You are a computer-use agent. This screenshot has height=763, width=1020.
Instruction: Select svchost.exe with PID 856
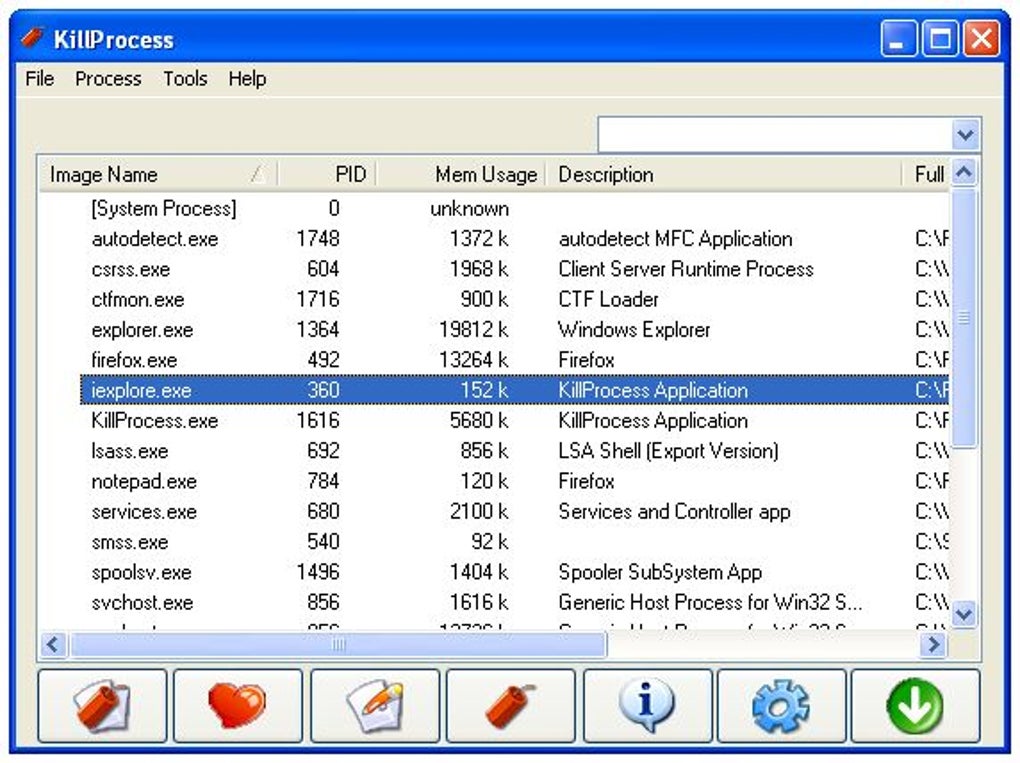pos(494,602)
